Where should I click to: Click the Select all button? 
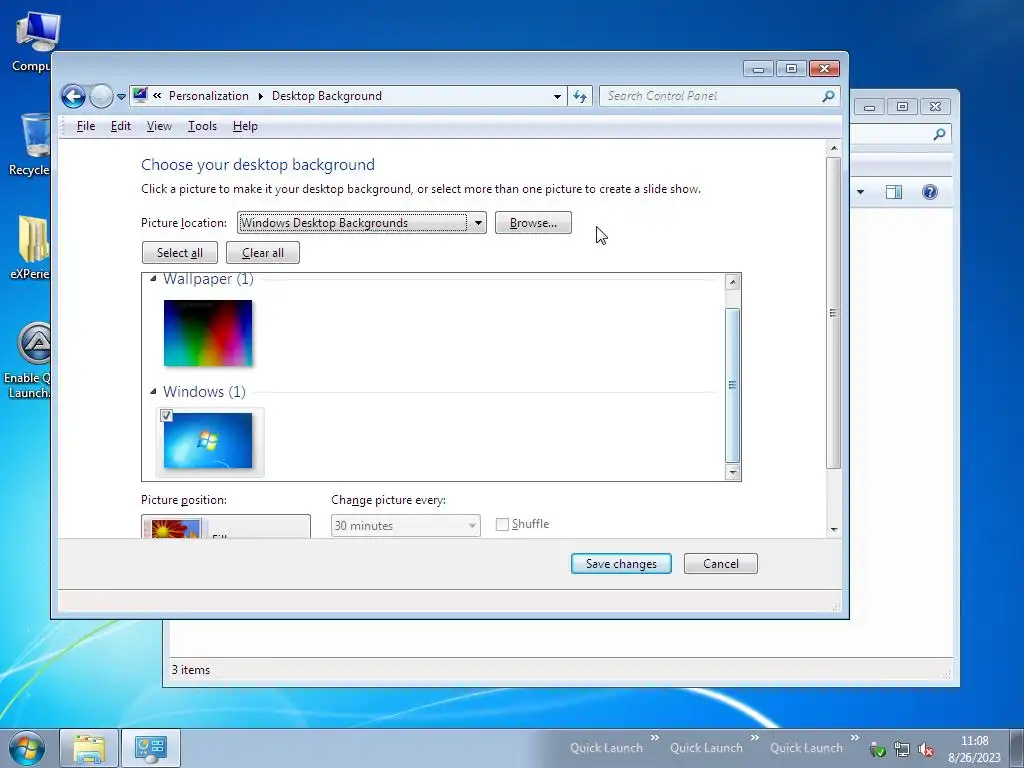click(x=180, y=253)
